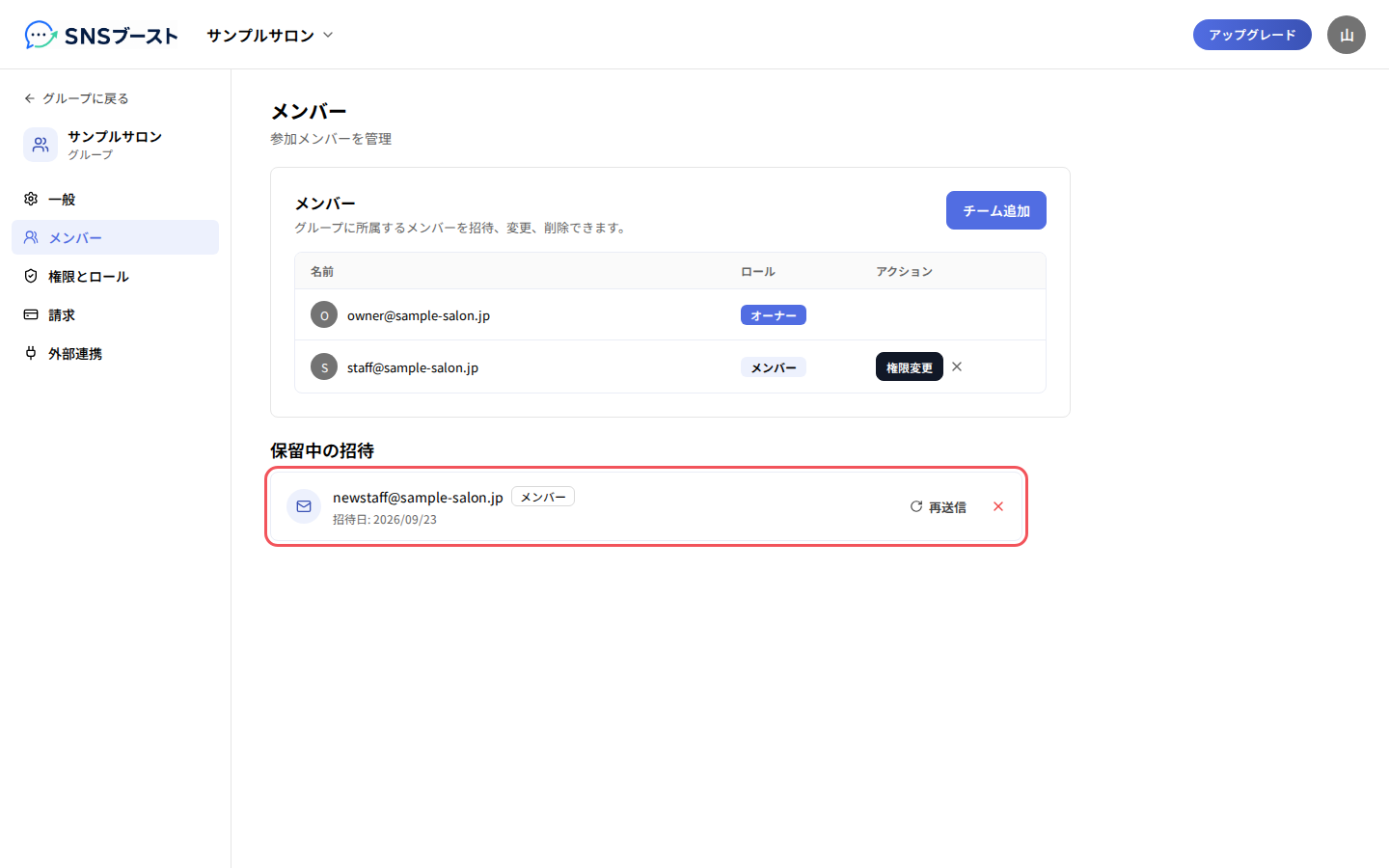The image size is (1389, 868).
Task: Click メンバー role badge in staff row
Action: tap(774, 367)
